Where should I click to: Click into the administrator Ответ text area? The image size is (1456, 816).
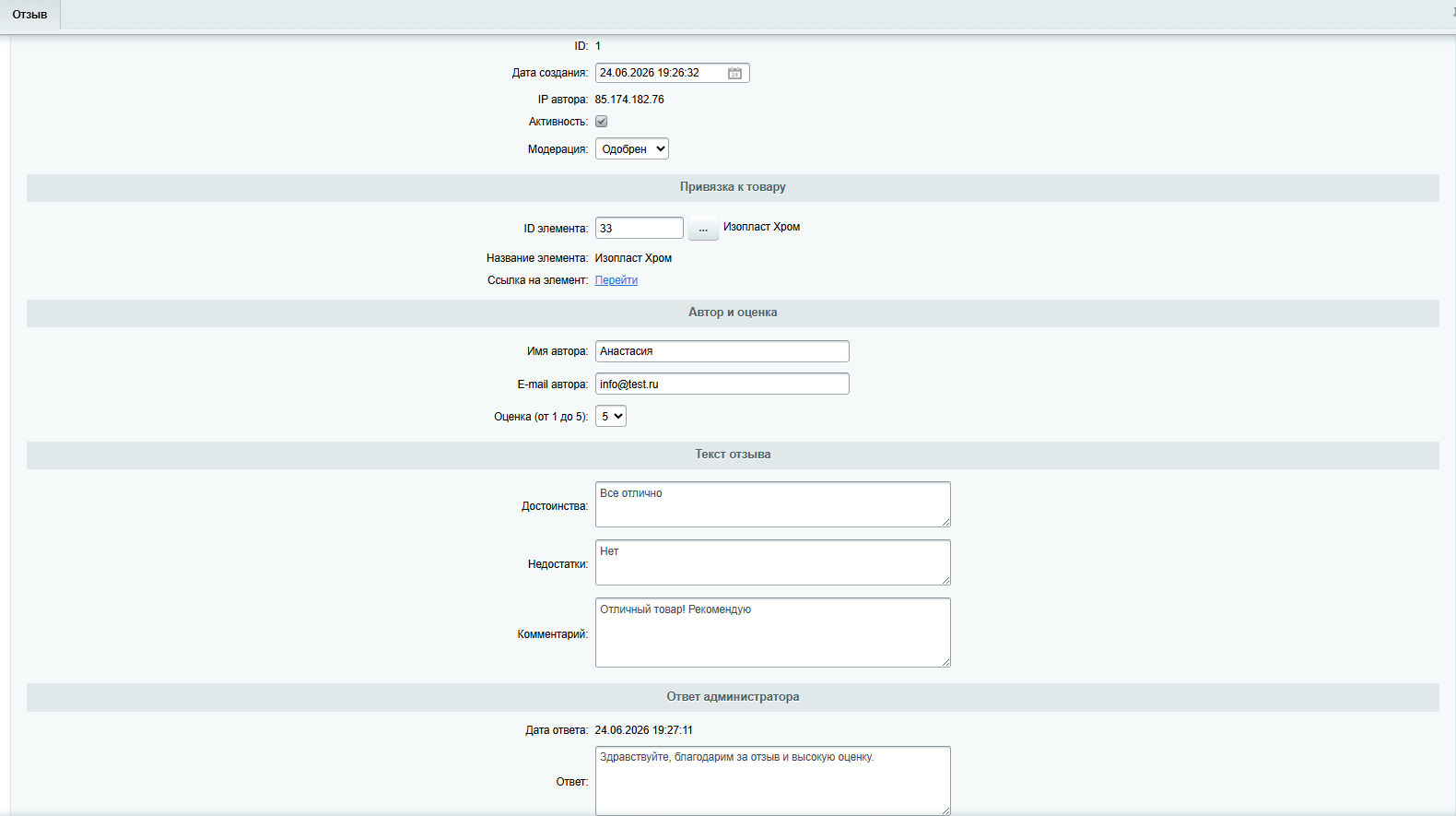pos(773,781)
